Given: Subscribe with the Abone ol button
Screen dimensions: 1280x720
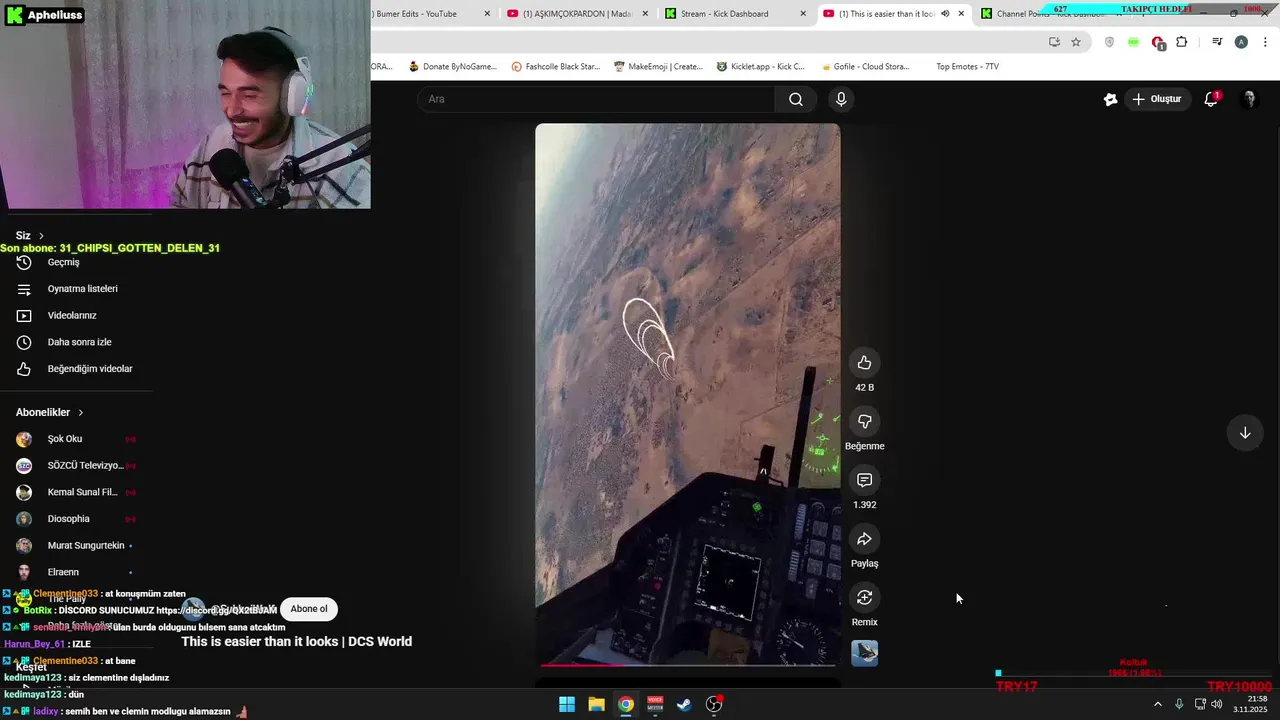Looking at the screenshot, I should click(308, 609).
